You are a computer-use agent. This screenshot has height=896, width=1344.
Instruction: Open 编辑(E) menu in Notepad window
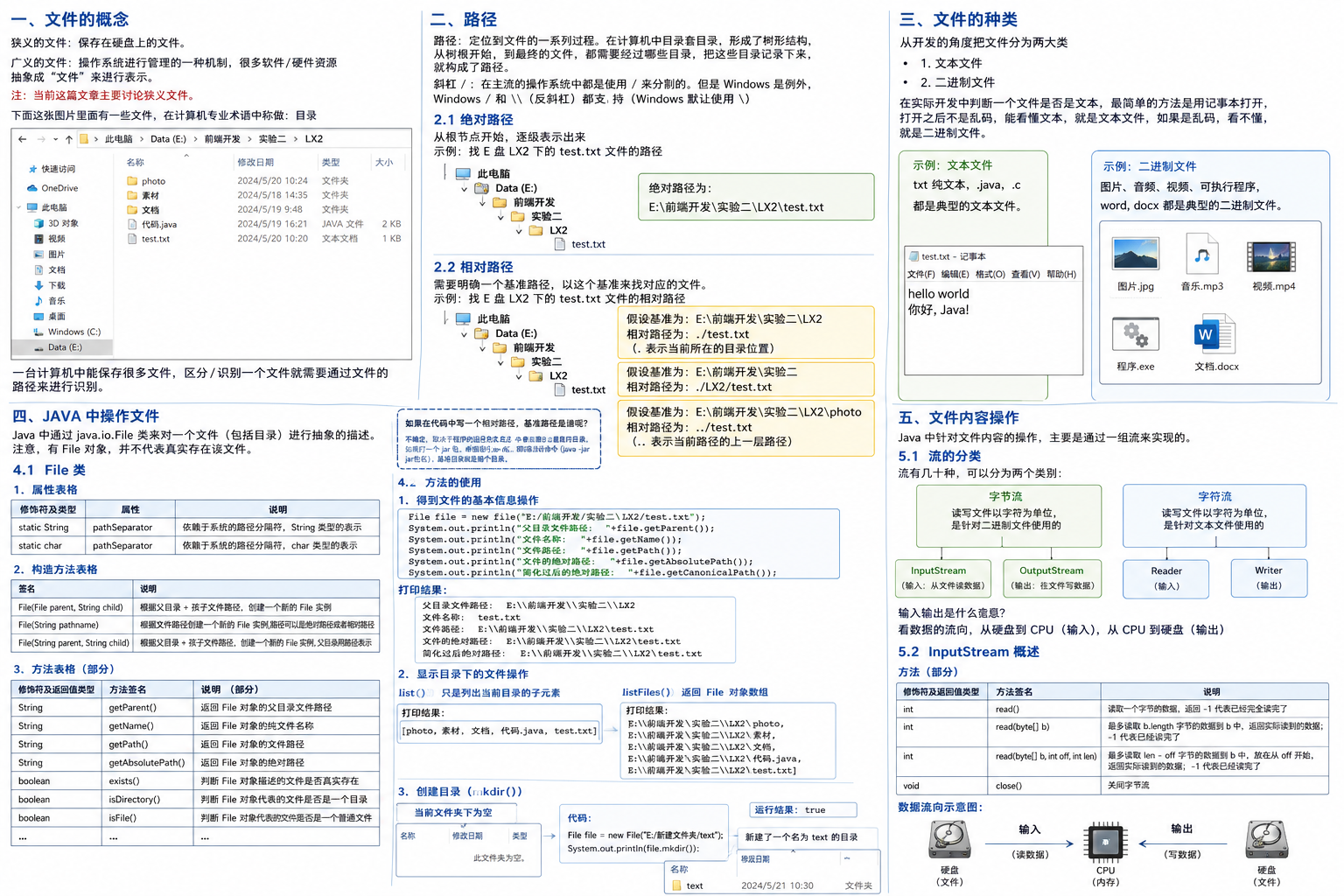pyautogui.click(x=955, y=274)
